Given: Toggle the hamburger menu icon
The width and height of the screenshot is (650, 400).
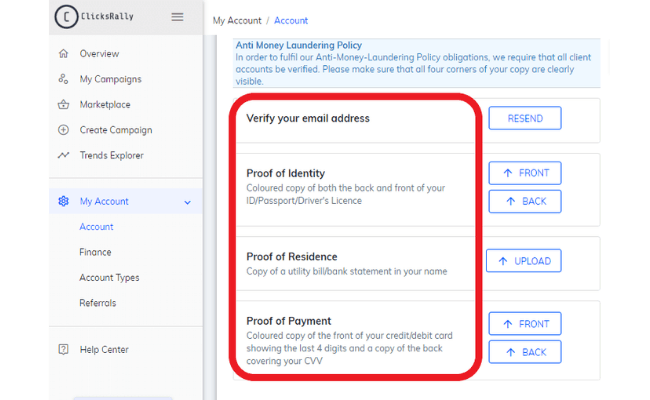Looking at the screenshot, I should (x=177, y=17).
